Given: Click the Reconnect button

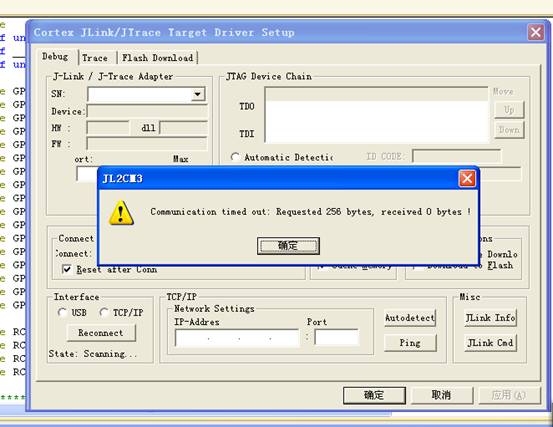Looking at the screenshot, I should [x=101, y=333].
